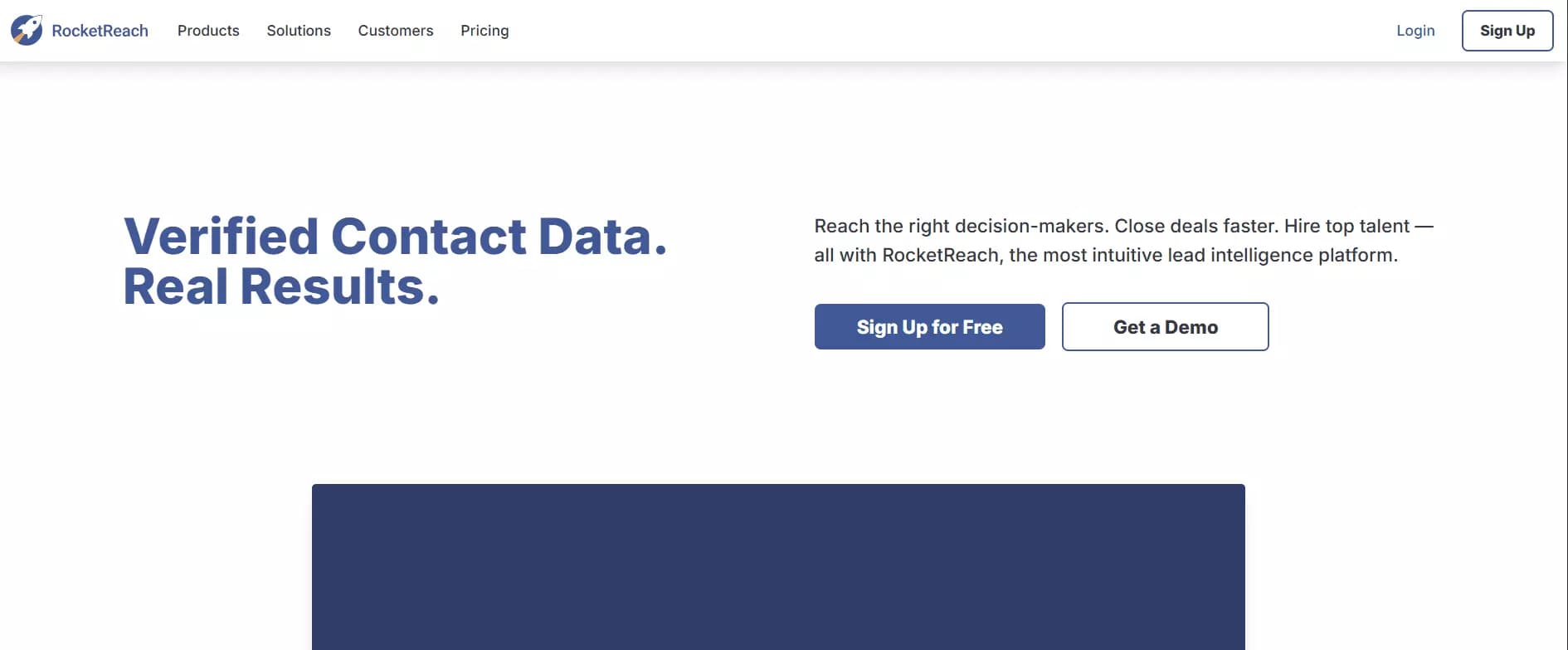The height and width of the screenshot is (650, 1568).
Task: Expand the Customers navigation dropdown
Action: (x=396, y=31)
